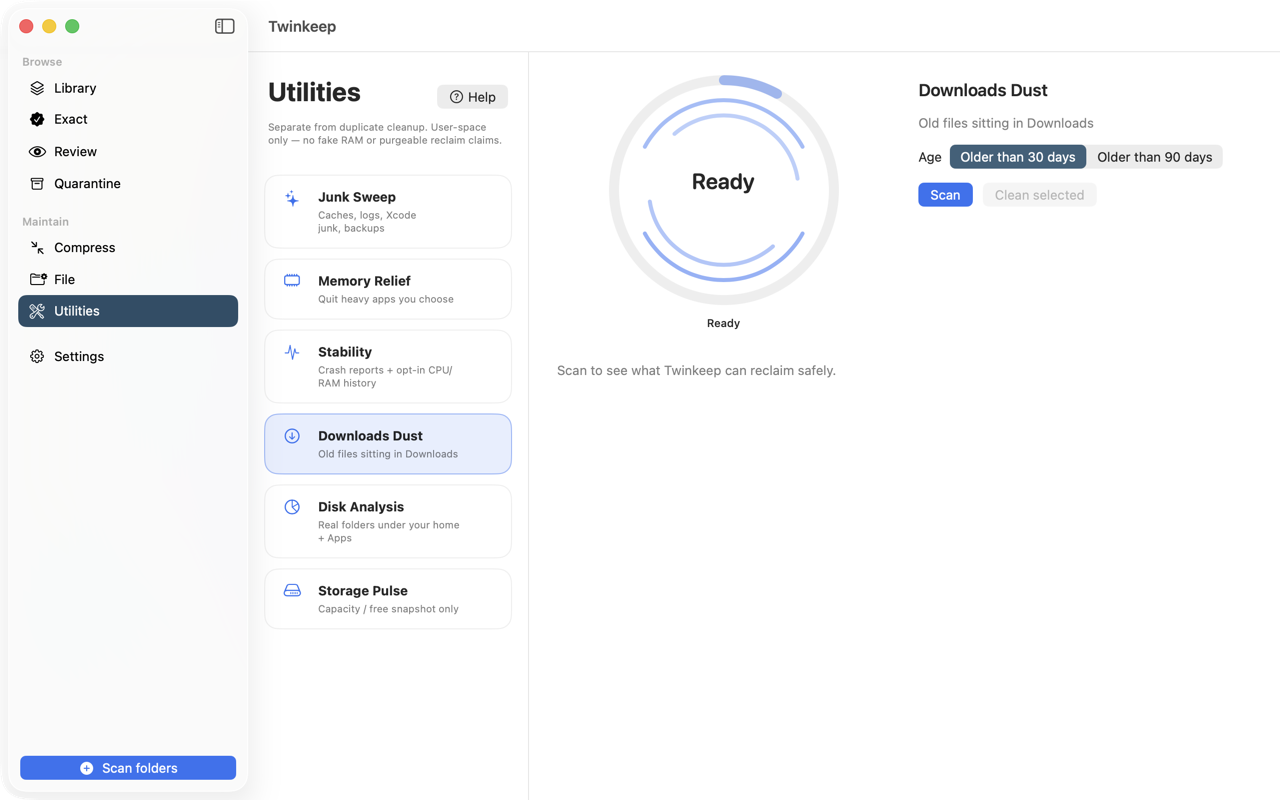
Task: Select Older than 30 days age
Action: coord(1018,157)
